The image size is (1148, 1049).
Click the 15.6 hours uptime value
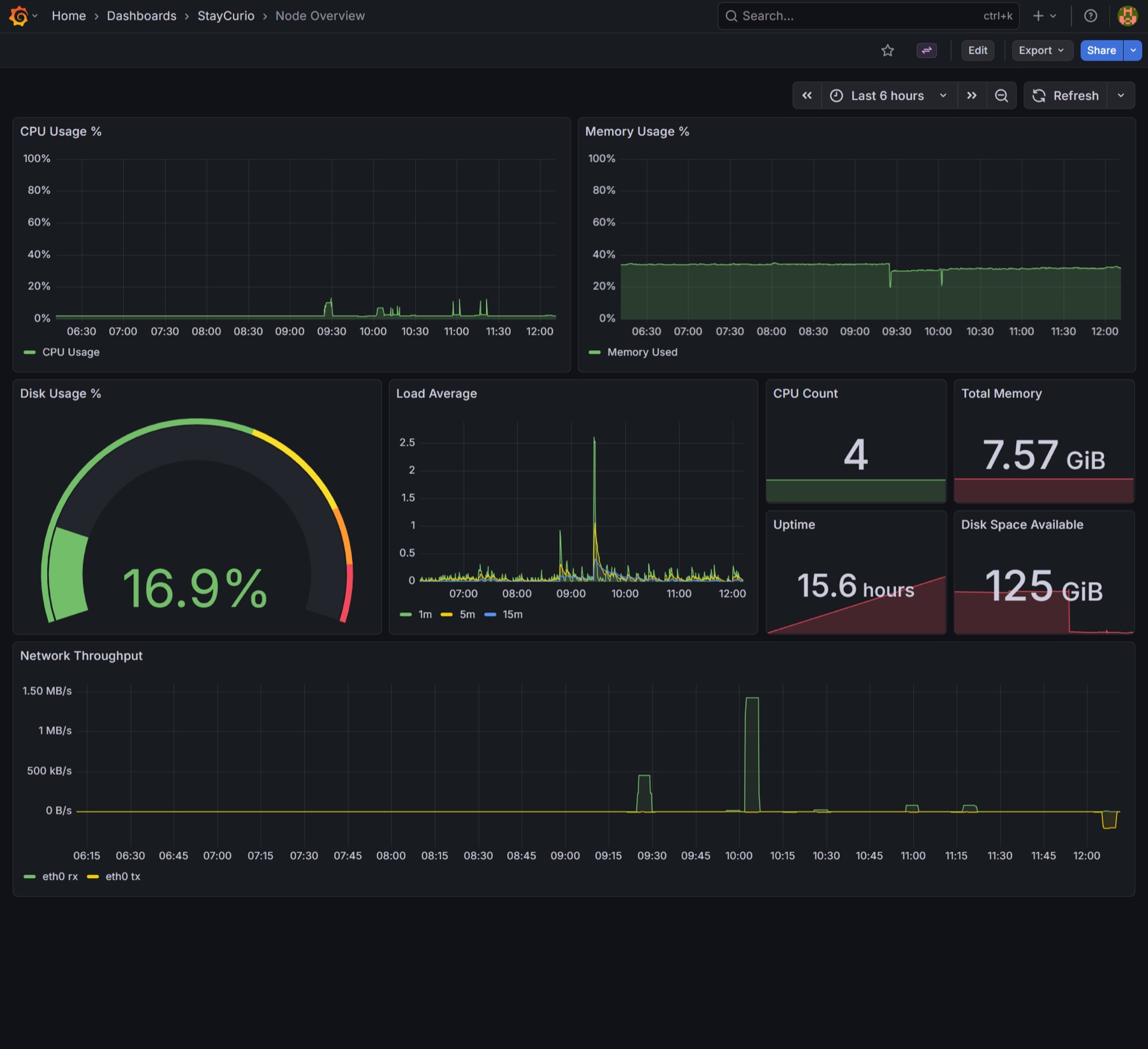(x=856, y=585)
